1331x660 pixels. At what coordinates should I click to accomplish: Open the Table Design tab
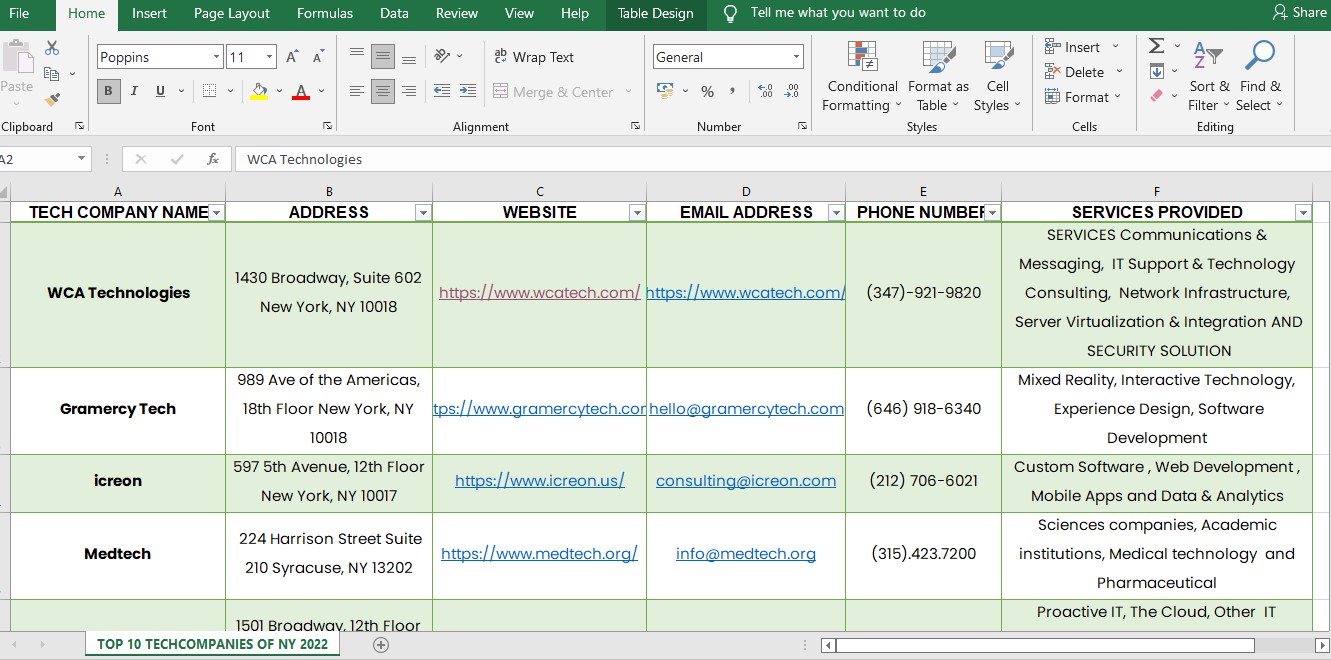[655, 13]
